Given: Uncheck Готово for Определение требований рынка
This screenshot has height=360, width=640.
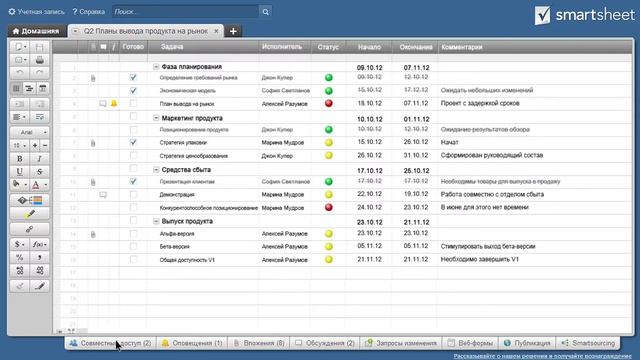Looking at the screenshot, I should click(x=133, y=78).
